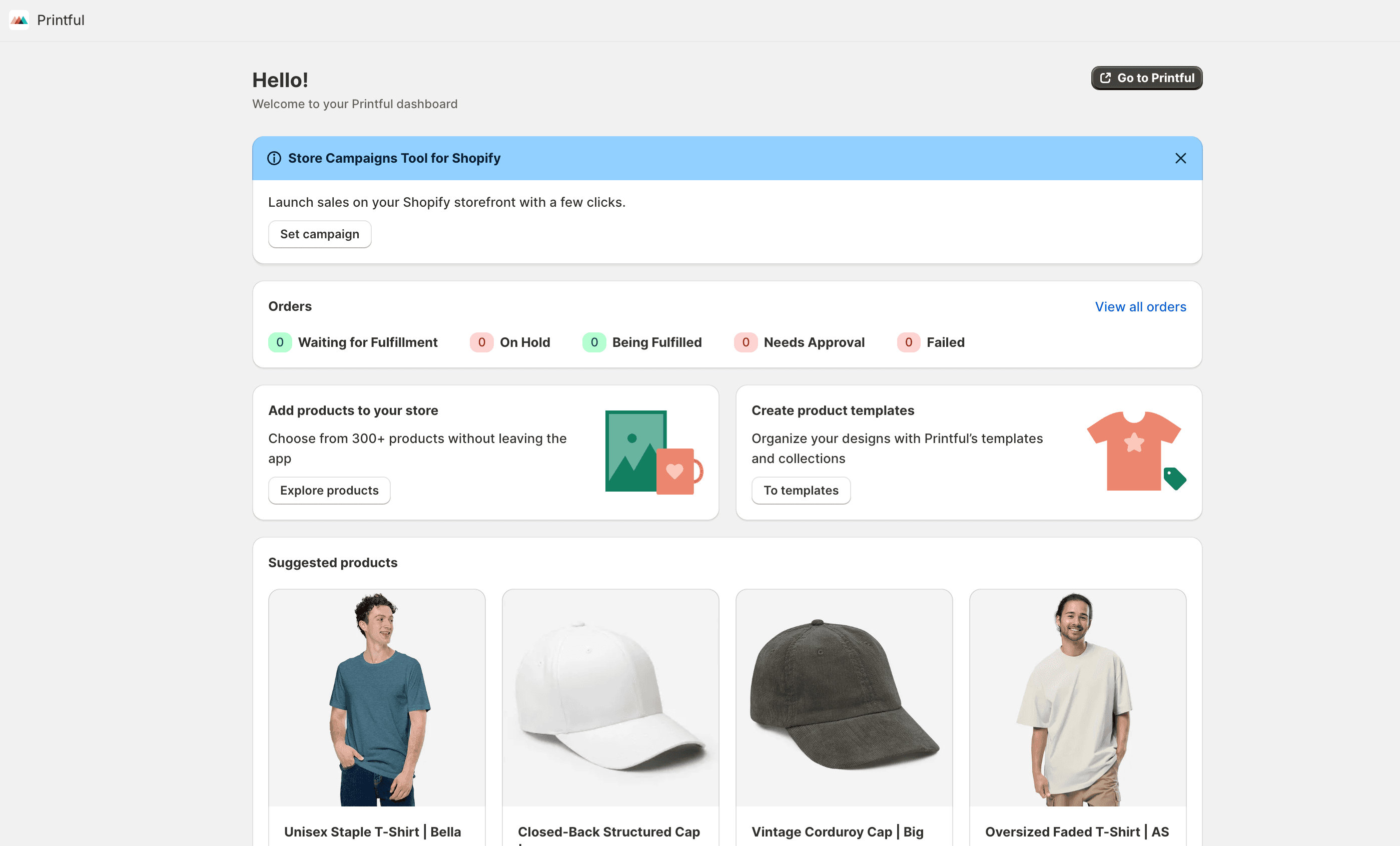Click the On Hold count badge

(481, 342)
